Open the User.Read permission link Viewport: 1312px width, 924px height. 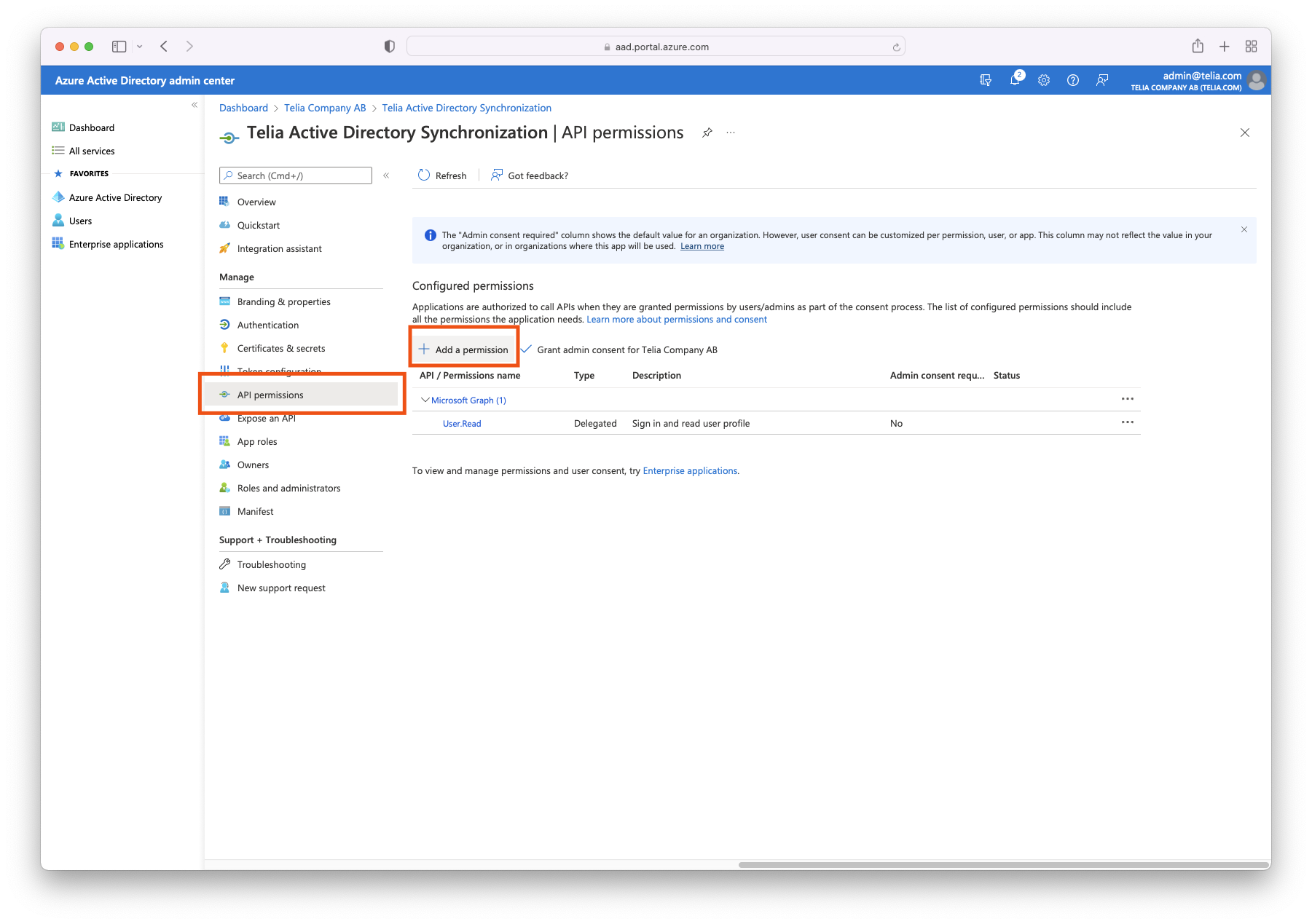click(462, 423)
